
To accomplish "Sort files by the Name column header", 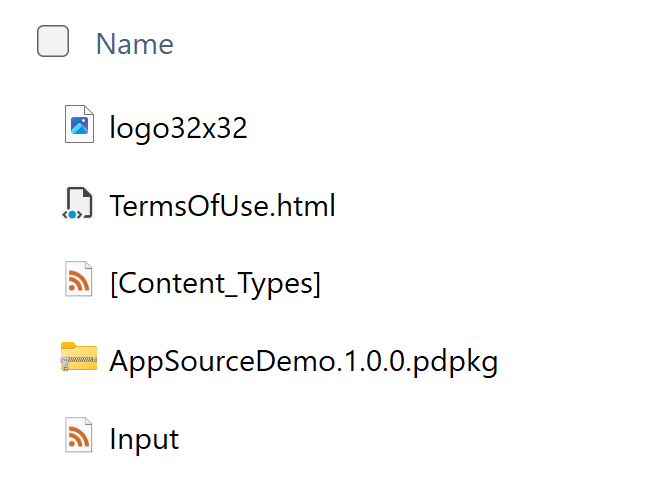I will [x=134, y=44].
